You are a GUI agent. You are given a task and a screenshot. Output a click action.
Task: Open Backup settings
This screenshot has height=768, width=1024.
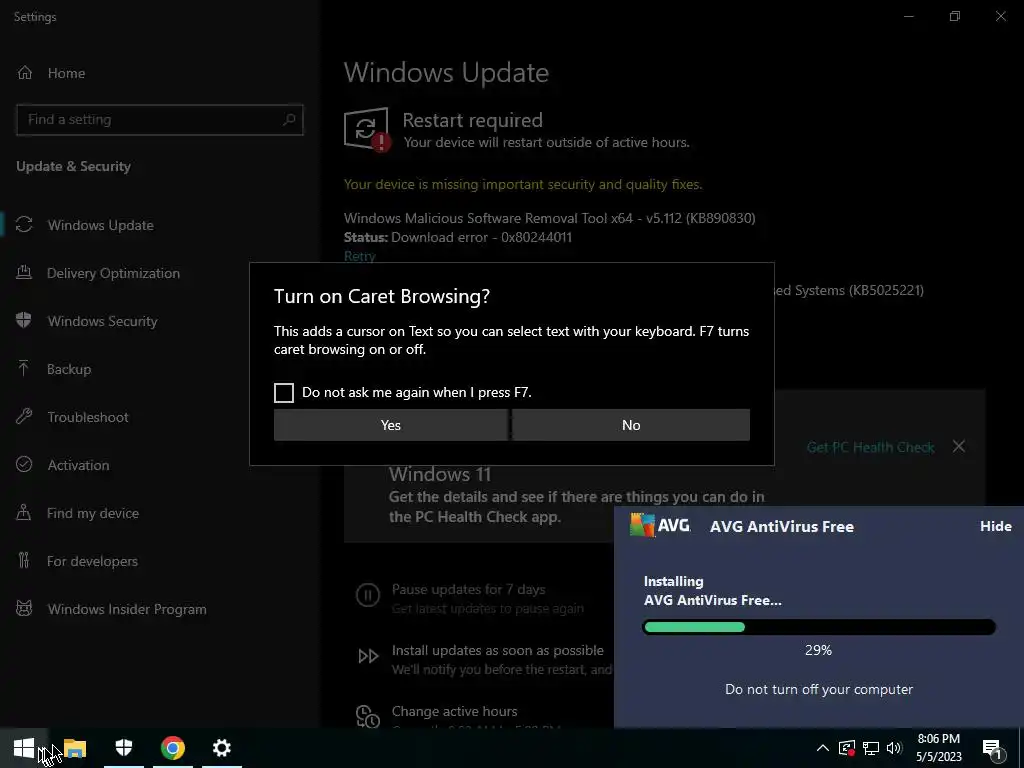(x=69, y=369)
